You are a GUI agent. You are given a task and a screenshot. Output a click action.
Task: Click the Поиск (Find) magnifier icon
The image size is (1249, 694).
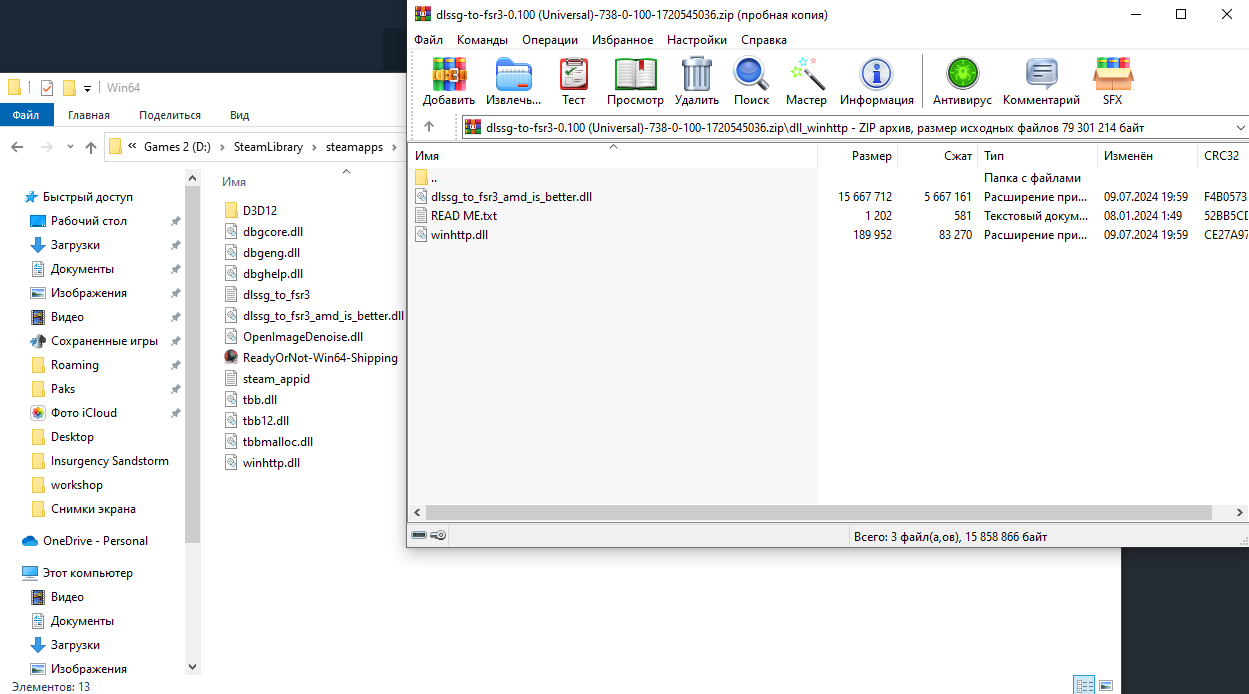click(x=751, y=81)
